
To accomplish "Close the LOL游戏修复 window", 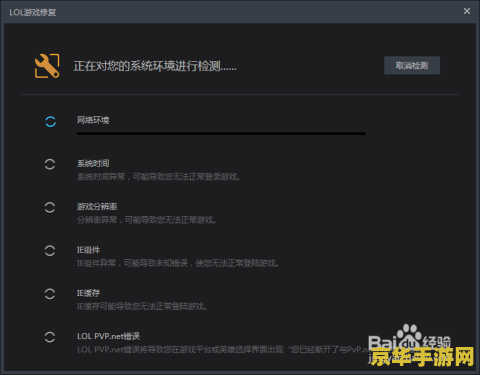I will pyautogui.click(x=467, y=11).
